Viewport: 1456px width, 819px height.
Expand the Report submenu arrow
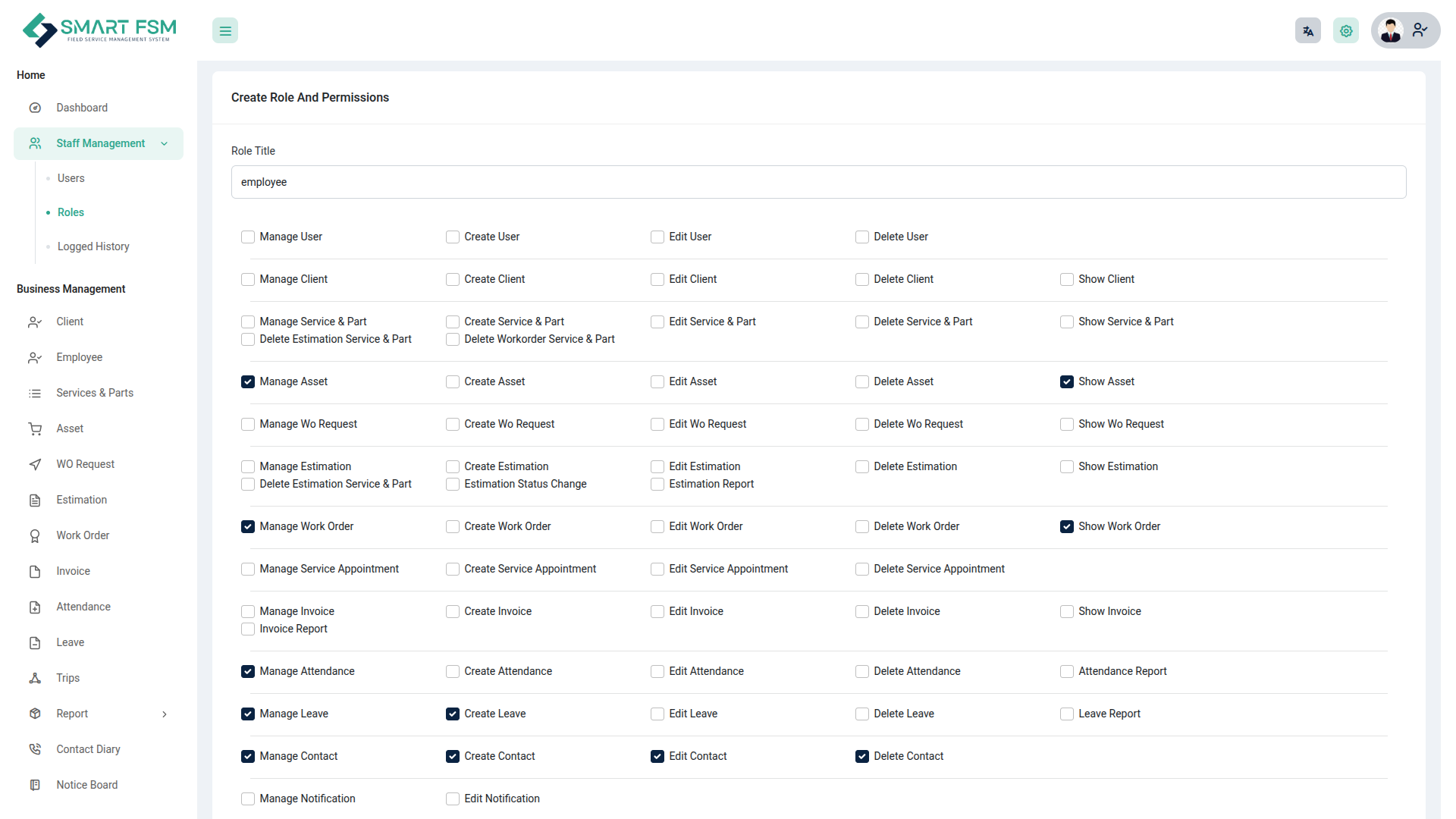[165, 714]
